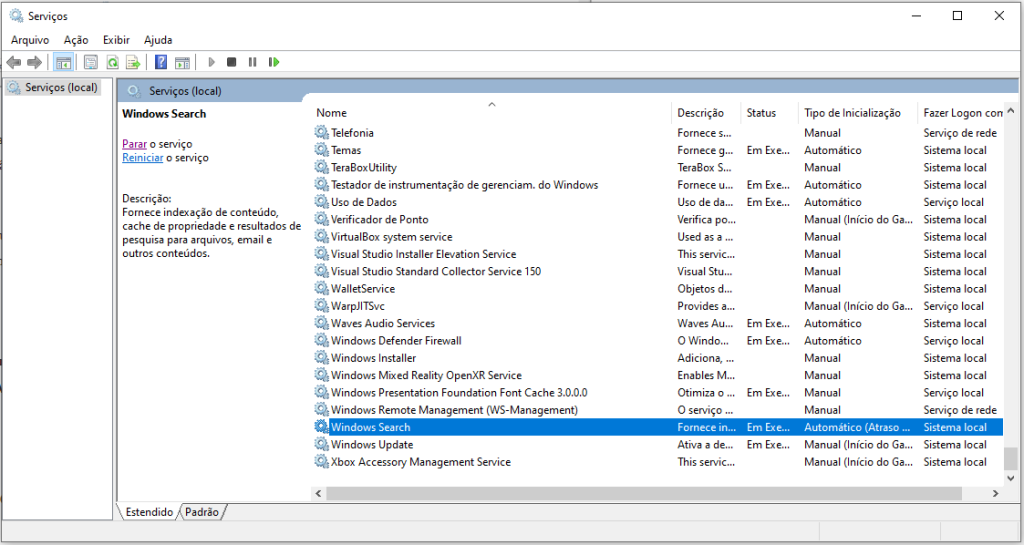The width and height of the screenshot is (1024, 545).
Task: Click the action pane toggle icon
Action: pos(183,62)
